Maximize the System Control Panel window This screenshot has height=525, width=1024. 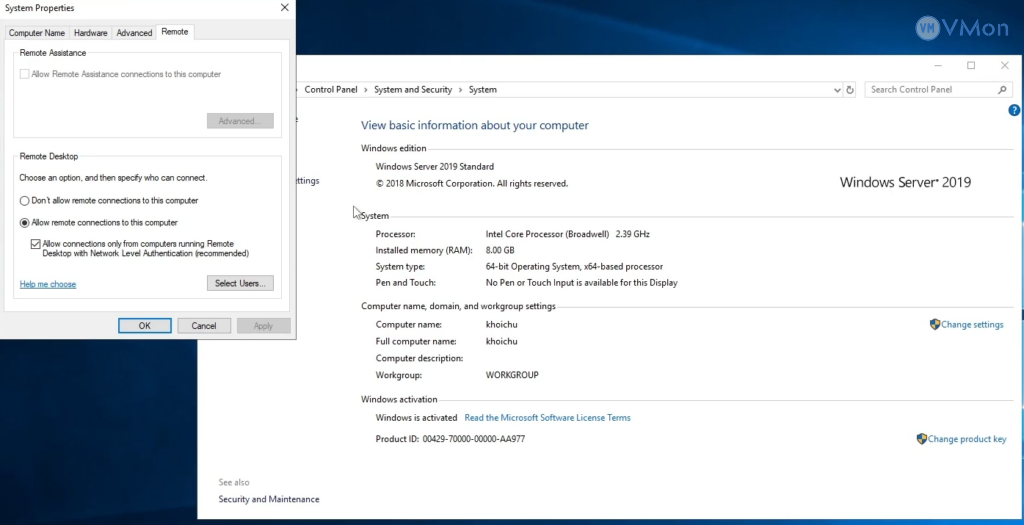[971, 65]
